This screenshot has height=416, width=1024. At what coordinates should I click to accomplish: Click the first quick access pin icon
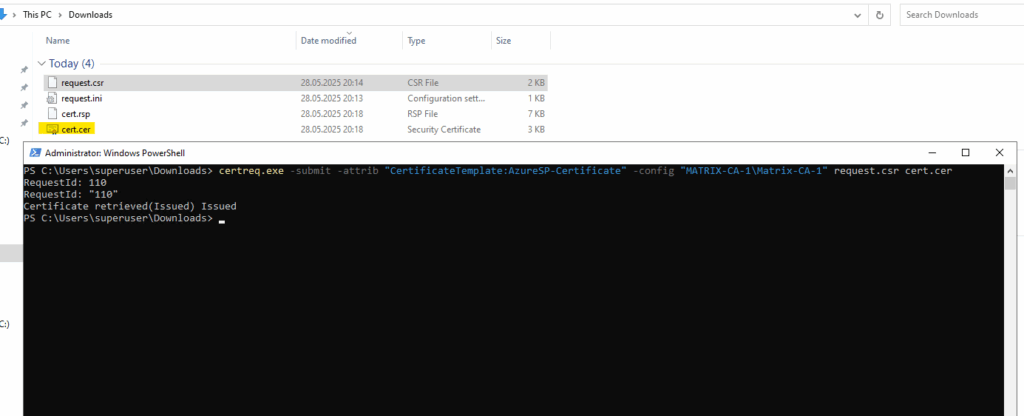coord(24,69)
